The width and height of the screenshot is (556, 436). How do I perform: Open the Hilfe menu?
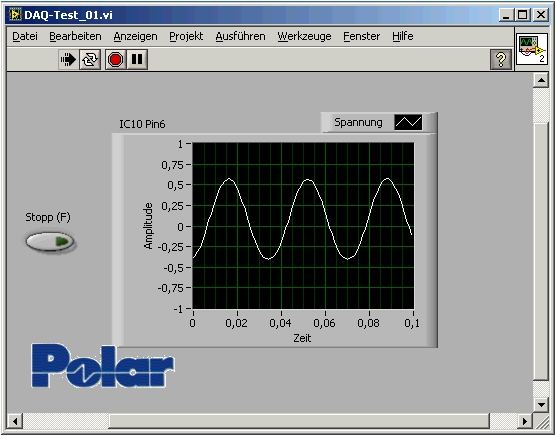(402, 36)
